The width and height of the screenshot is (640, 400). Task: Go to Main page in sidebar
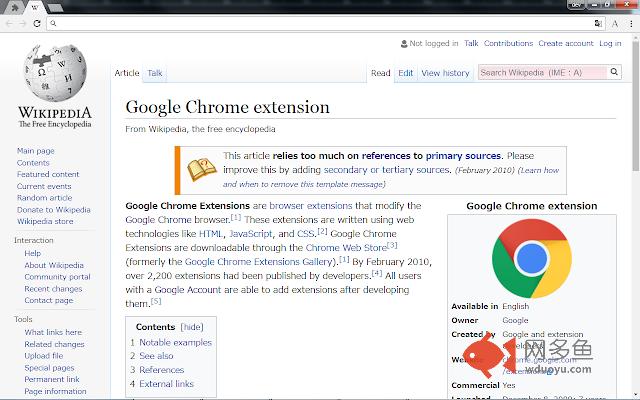(x=36, y=151)
